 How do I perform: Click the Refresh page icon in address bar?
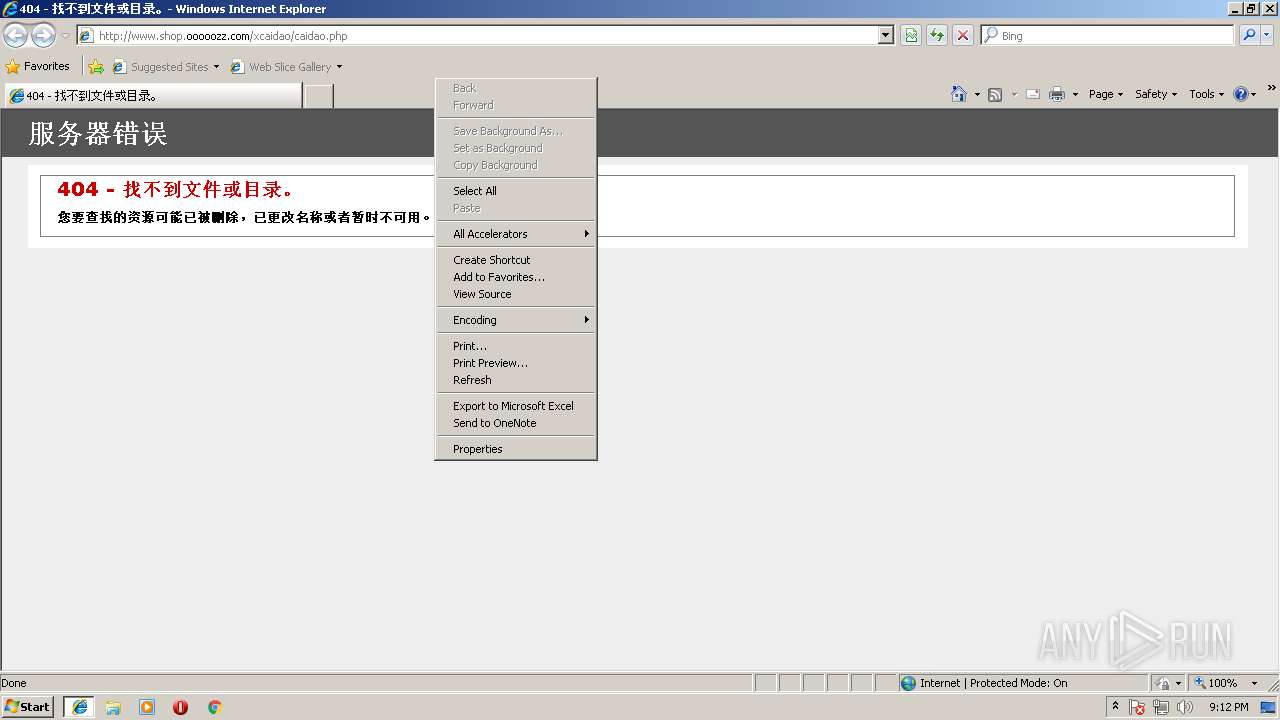[x=937, y=36]
